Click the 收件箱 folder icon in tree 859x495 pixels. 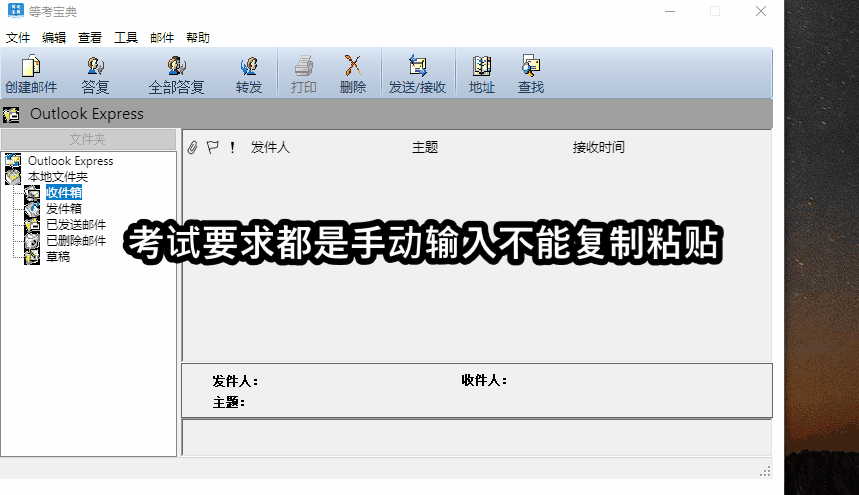[x=32, y=193]
